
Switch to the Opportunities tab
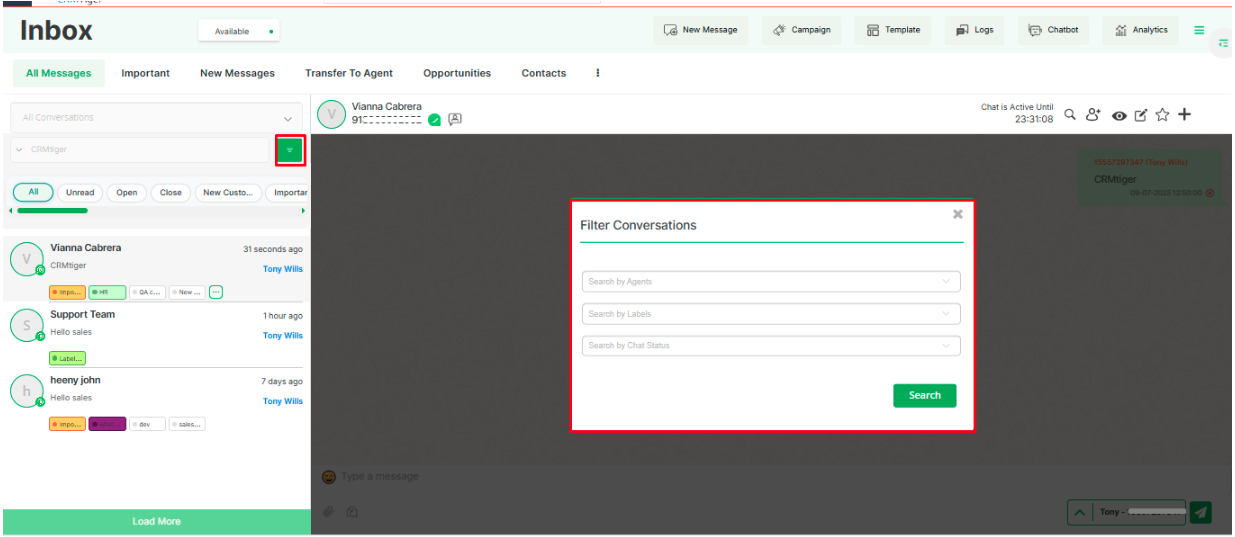pyautogui.click(x=457, y=73)
